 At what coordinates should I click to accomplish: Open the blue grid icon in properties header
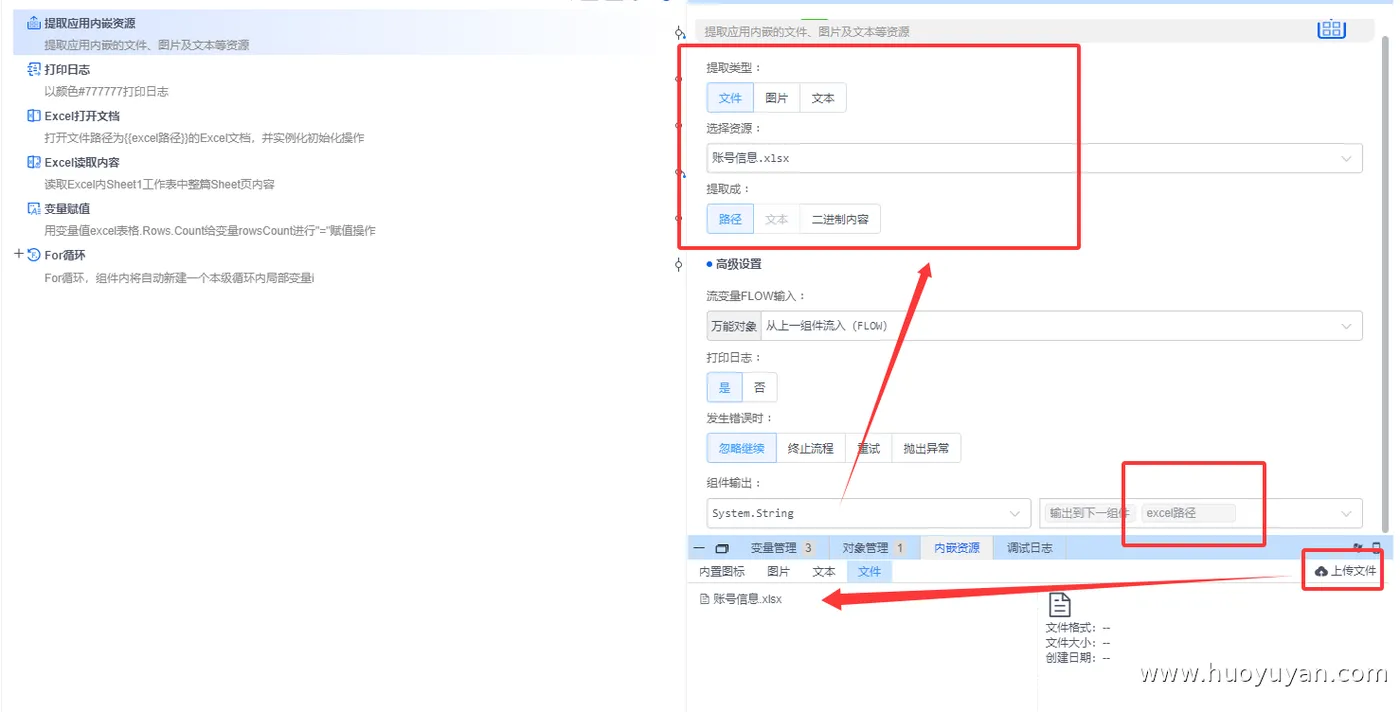[1331, 28]
